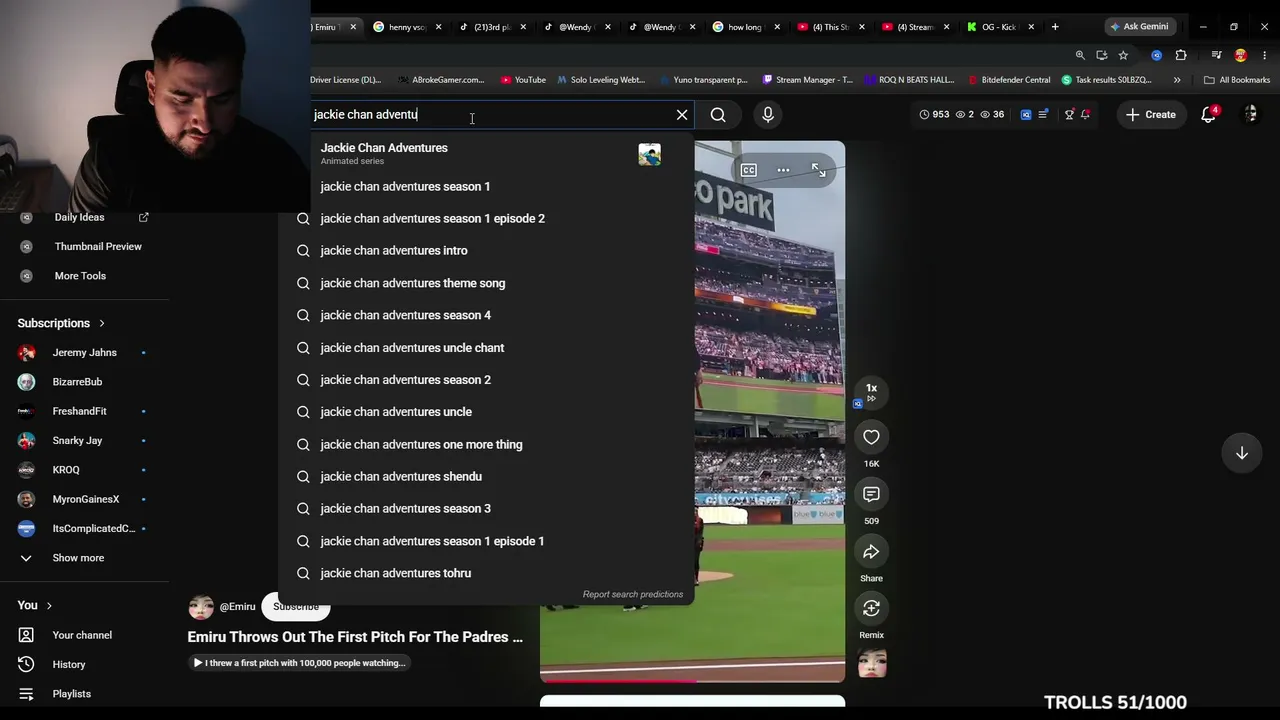
Task: Click the magnifier search submit button
Action: pos(718,114)
